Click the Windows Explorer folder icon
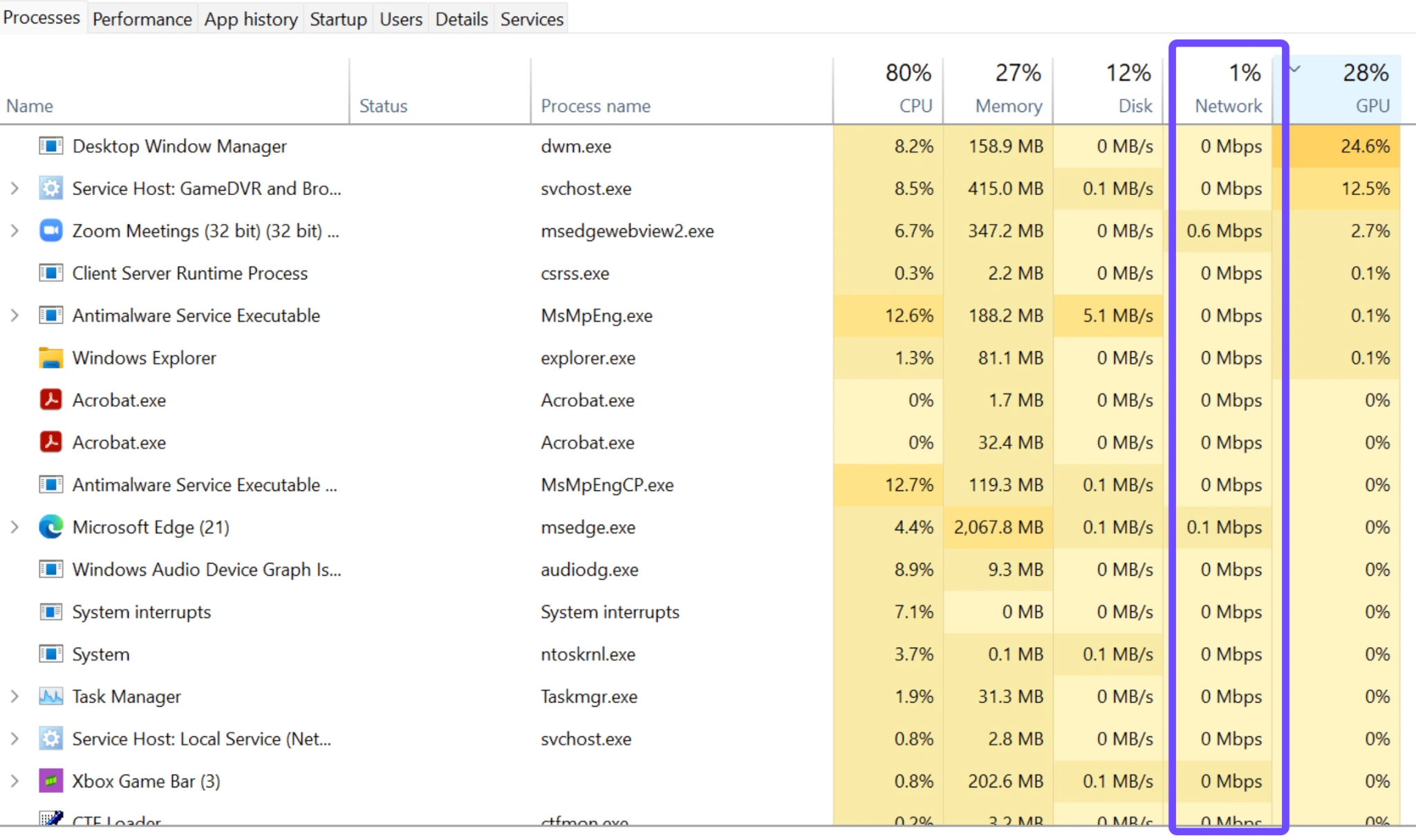Screen dimensions: 1416x840 [x=50, y=357]
